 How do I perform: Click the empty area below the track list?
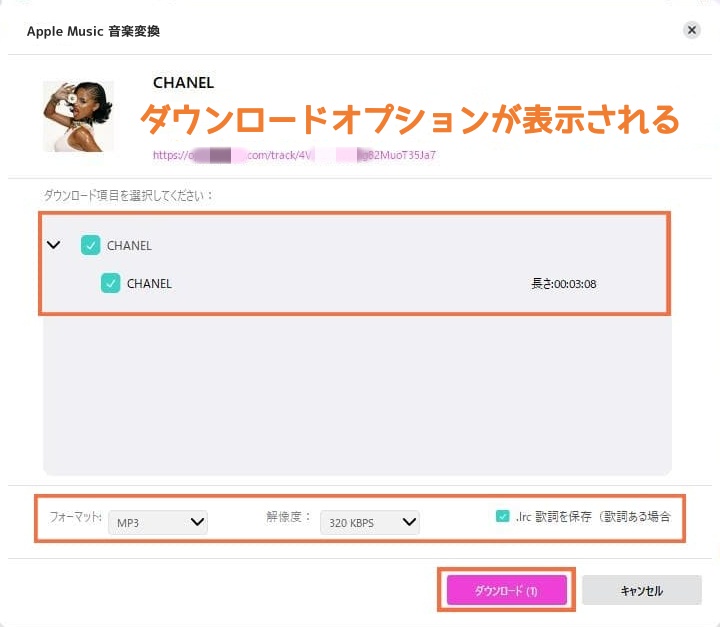pos(356,400)
